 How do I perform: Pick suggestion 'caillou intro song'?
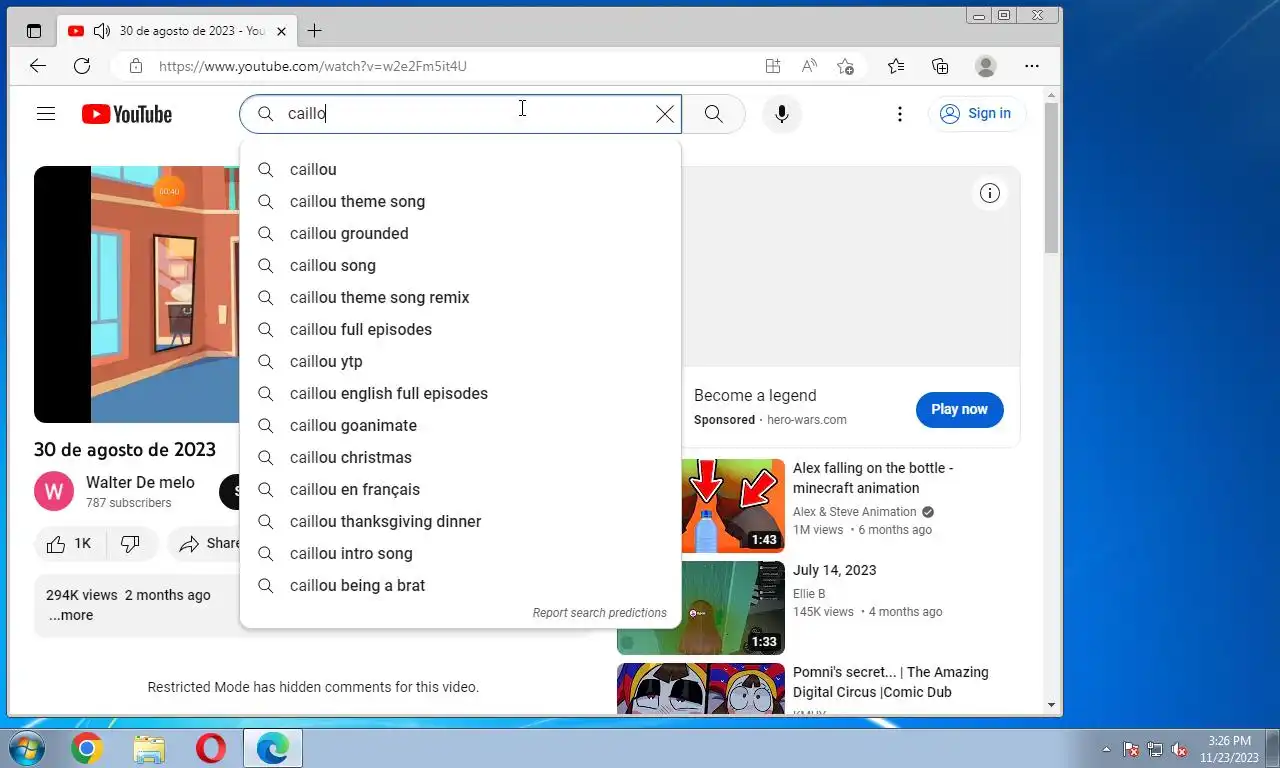tap(460, 554)
